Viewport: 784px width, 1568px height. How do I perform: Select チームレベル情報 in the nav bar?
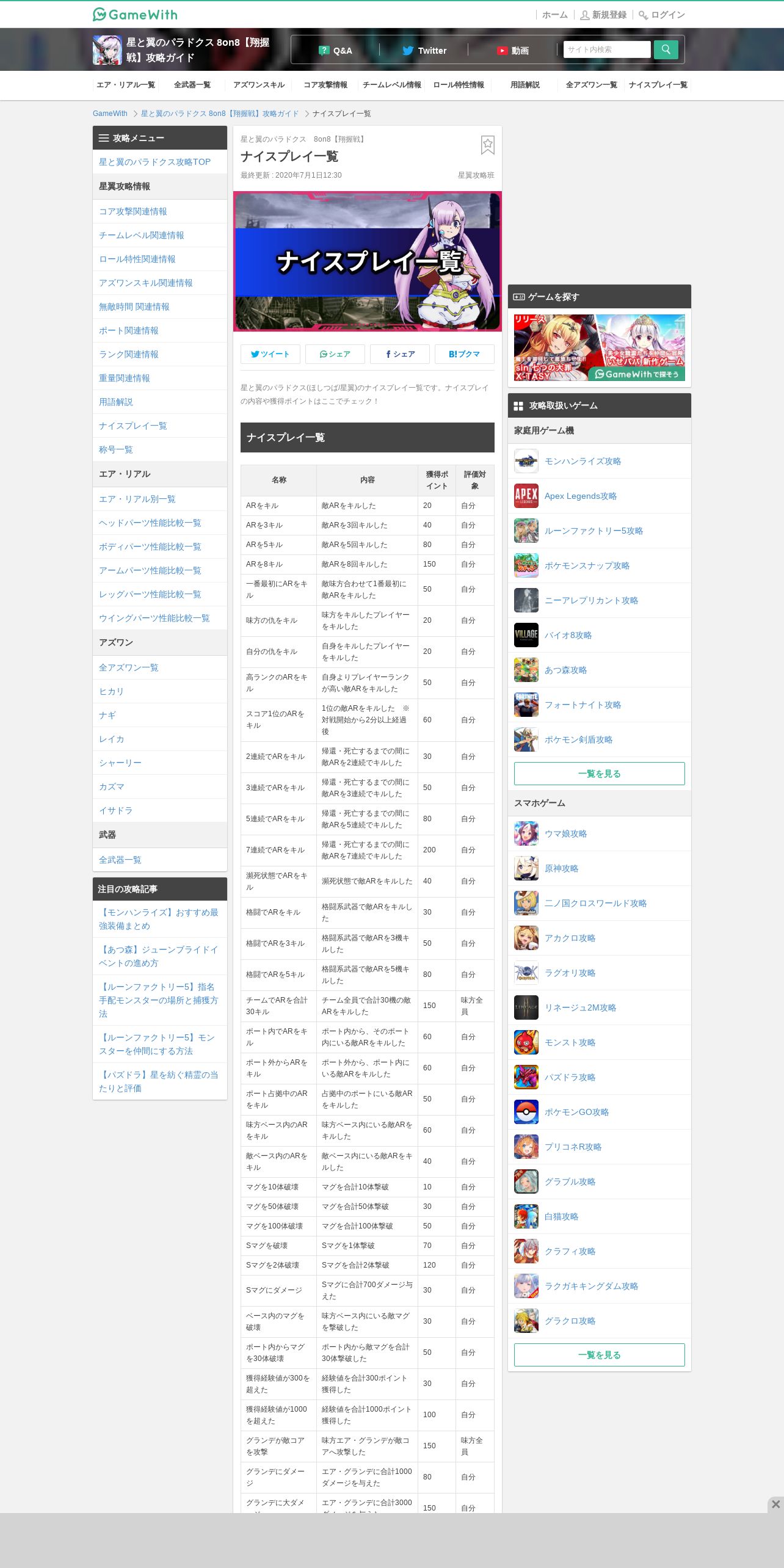(392, 85)
